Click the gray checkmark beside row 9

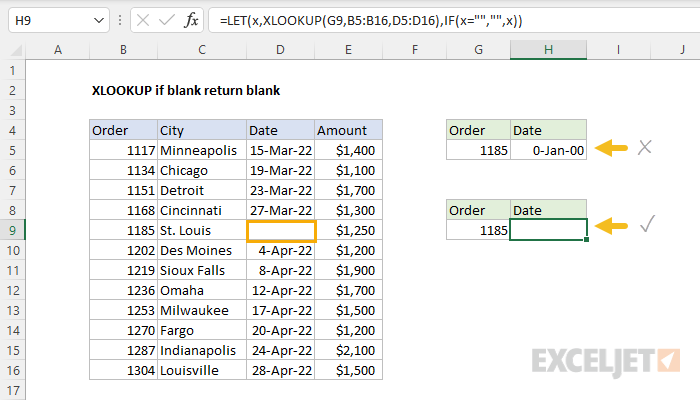click(x=646, y=227)
